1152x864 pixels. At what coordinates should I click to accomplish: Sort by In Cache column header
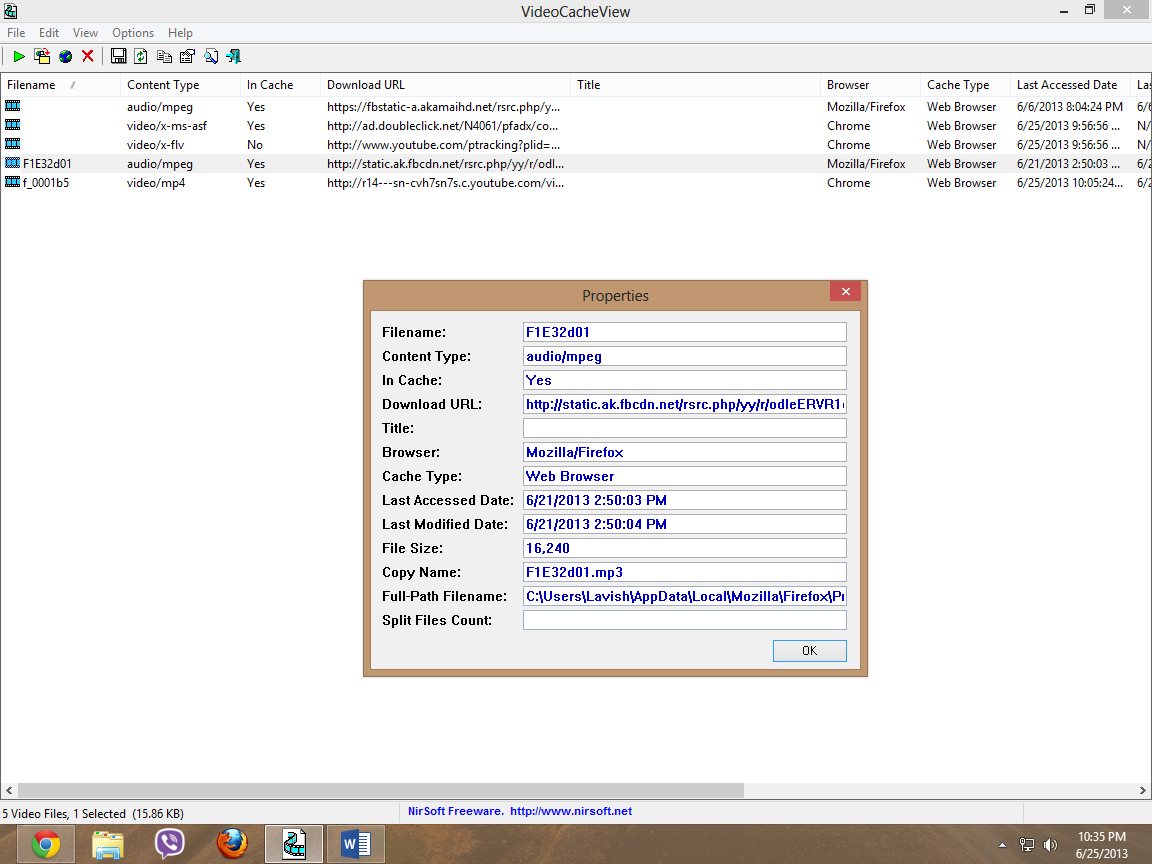[x=280, y=84]
